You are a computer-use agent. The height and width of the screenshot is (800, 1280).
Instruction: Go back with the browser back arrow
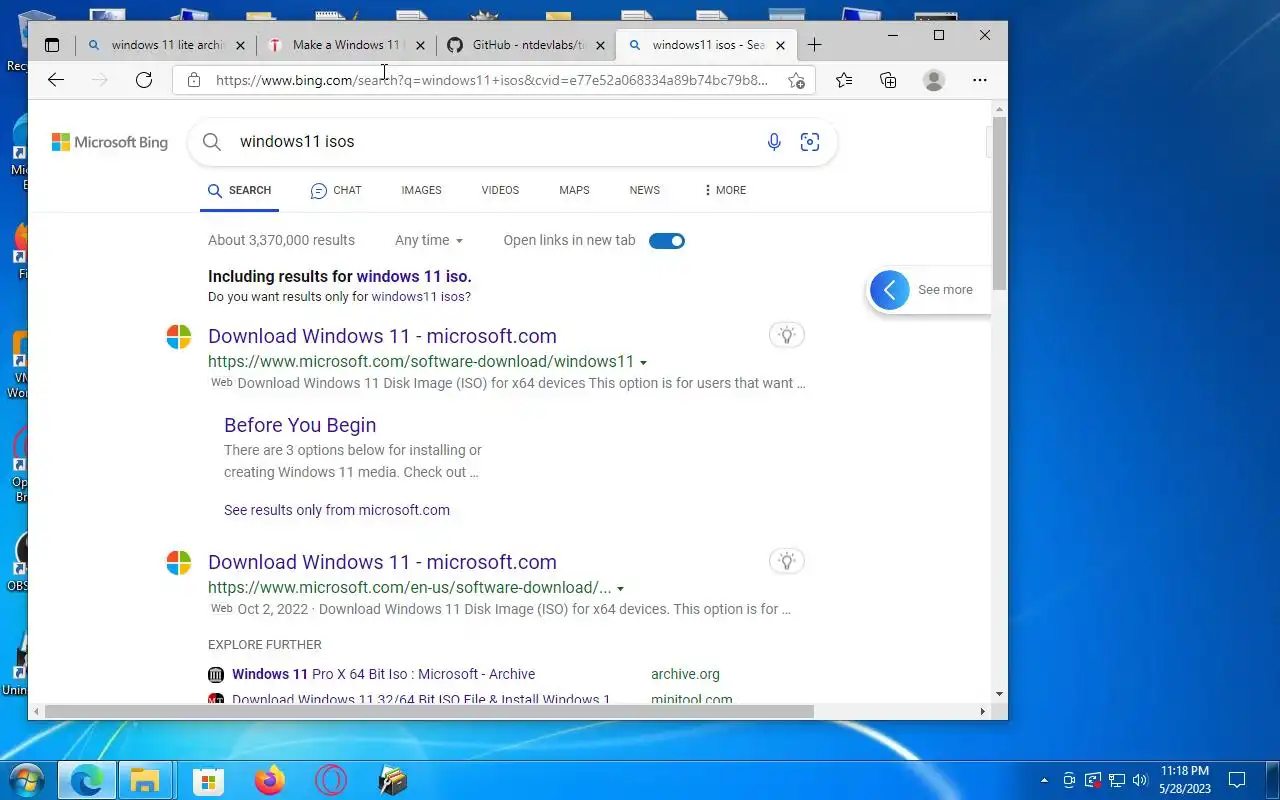pos(56,80)
